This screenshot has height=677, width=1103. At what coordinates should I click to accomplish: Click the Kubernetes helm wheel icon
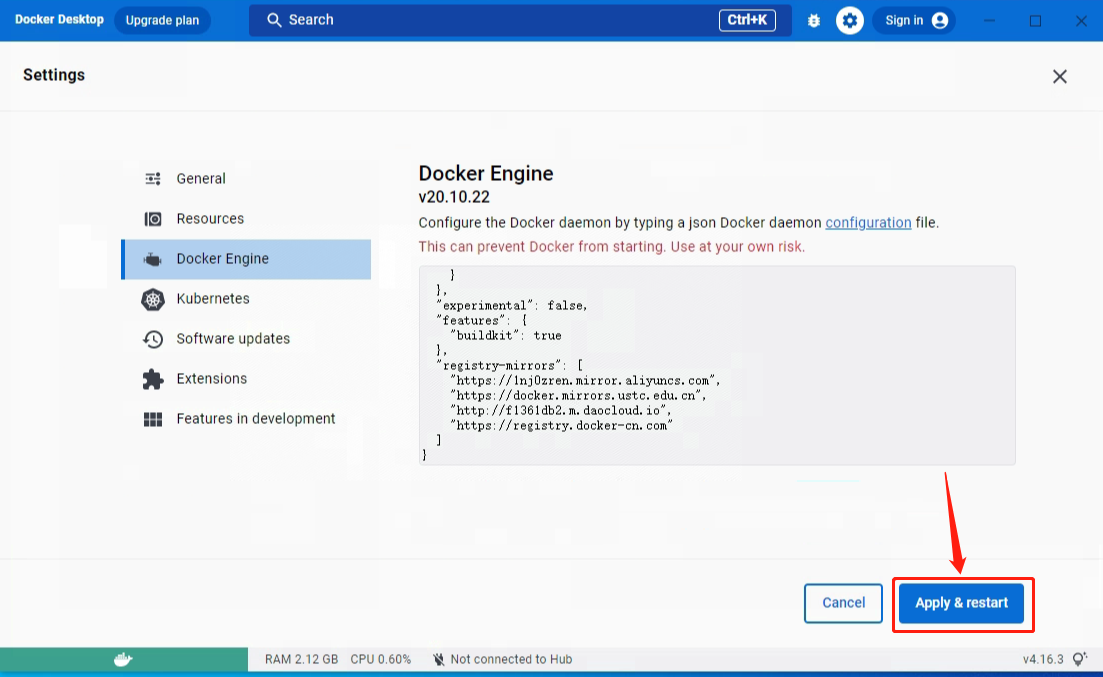click(x=153, y=299)
